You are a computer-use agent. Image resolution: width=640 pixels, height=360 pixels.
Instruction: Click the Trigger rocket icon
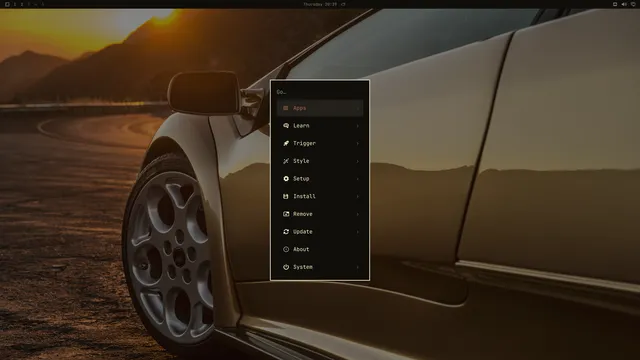tap(286, 143)
